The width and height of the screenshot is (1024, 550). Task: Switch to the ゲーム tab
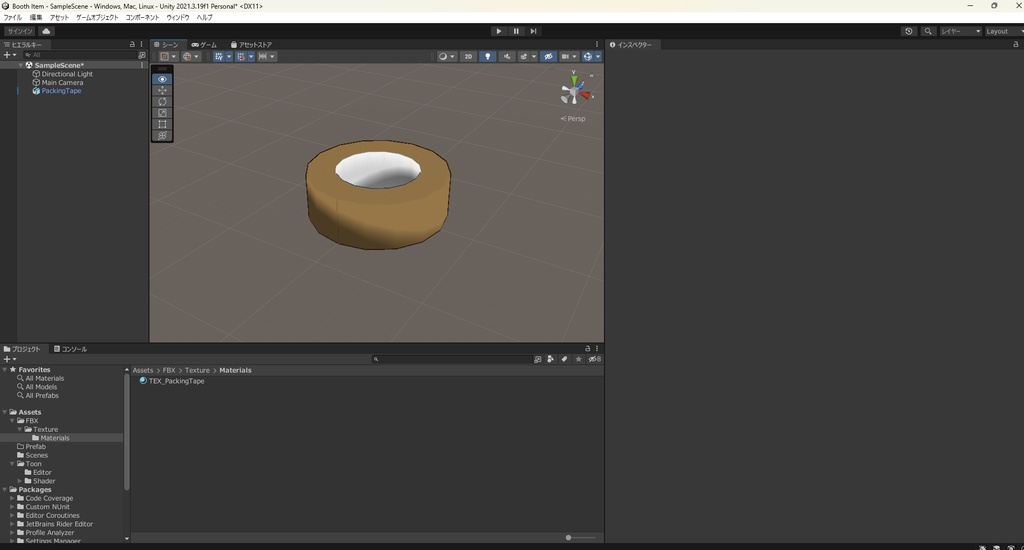tap(204, 44)
